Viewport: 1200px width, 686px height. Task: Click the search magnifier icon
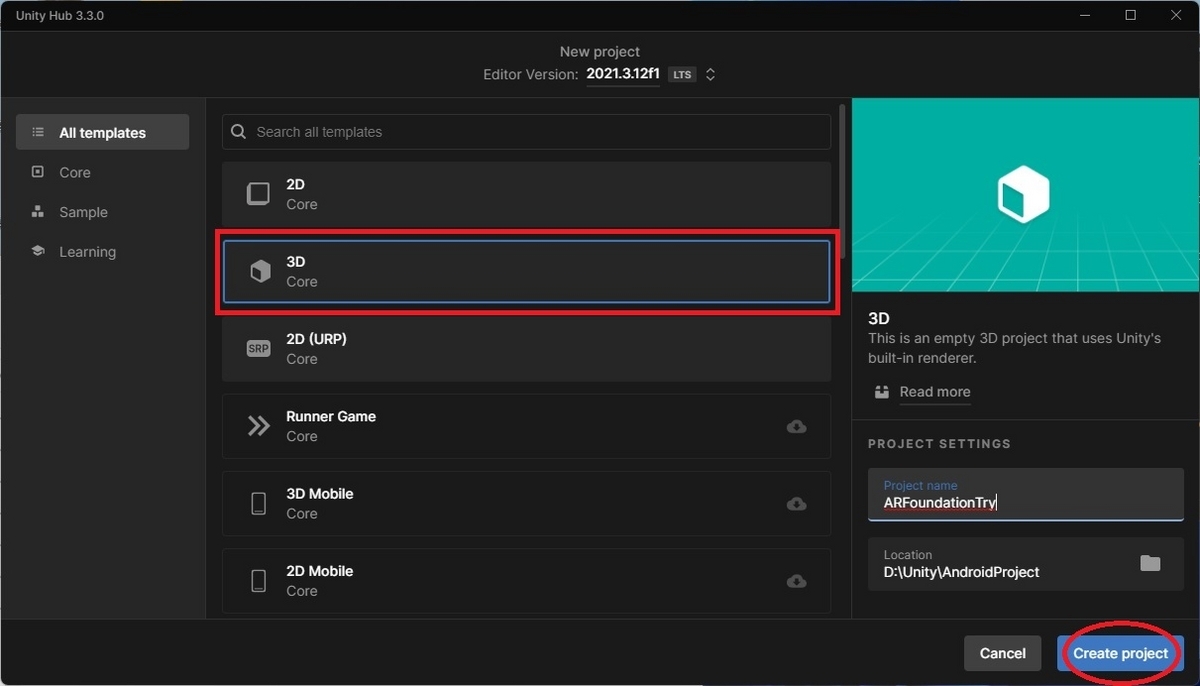pos(238,132)
